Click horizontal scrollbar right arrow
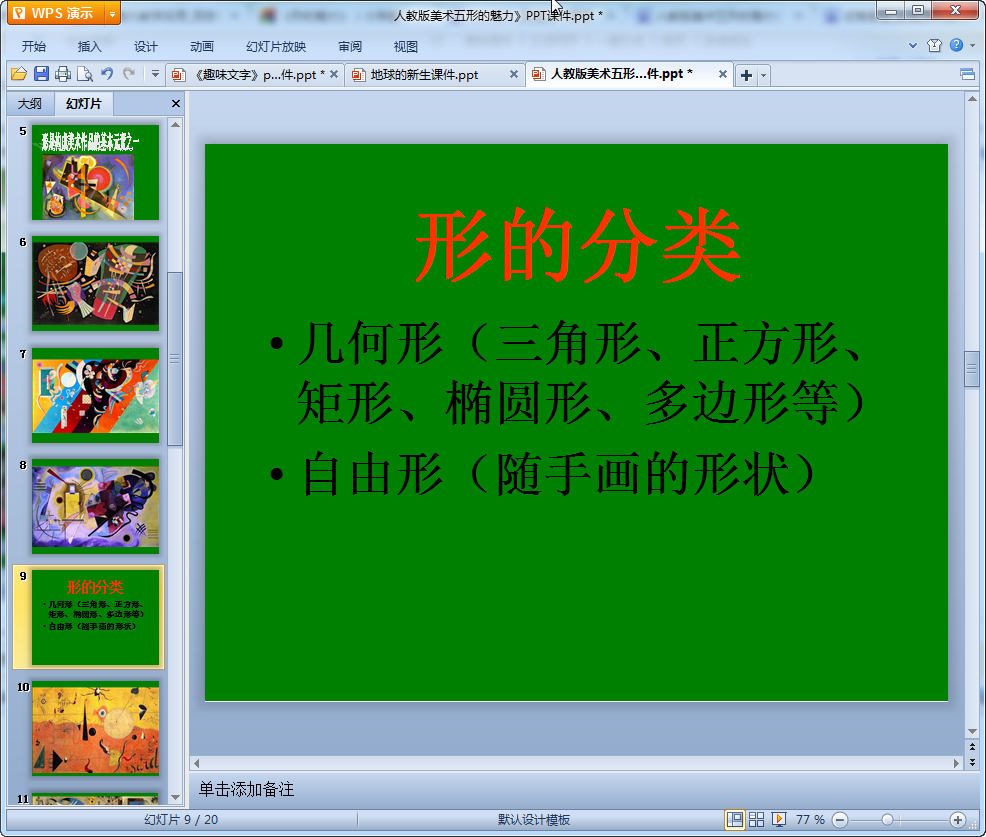This screenshot has width=986, height=837. click(956, 763)
